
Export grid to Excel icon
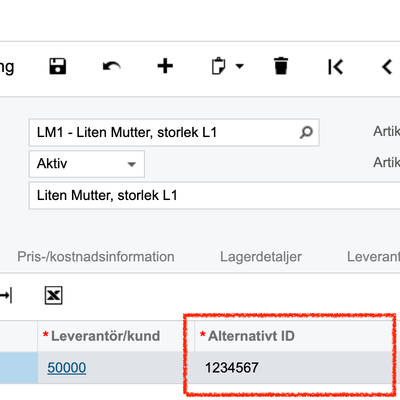(53, 295)
